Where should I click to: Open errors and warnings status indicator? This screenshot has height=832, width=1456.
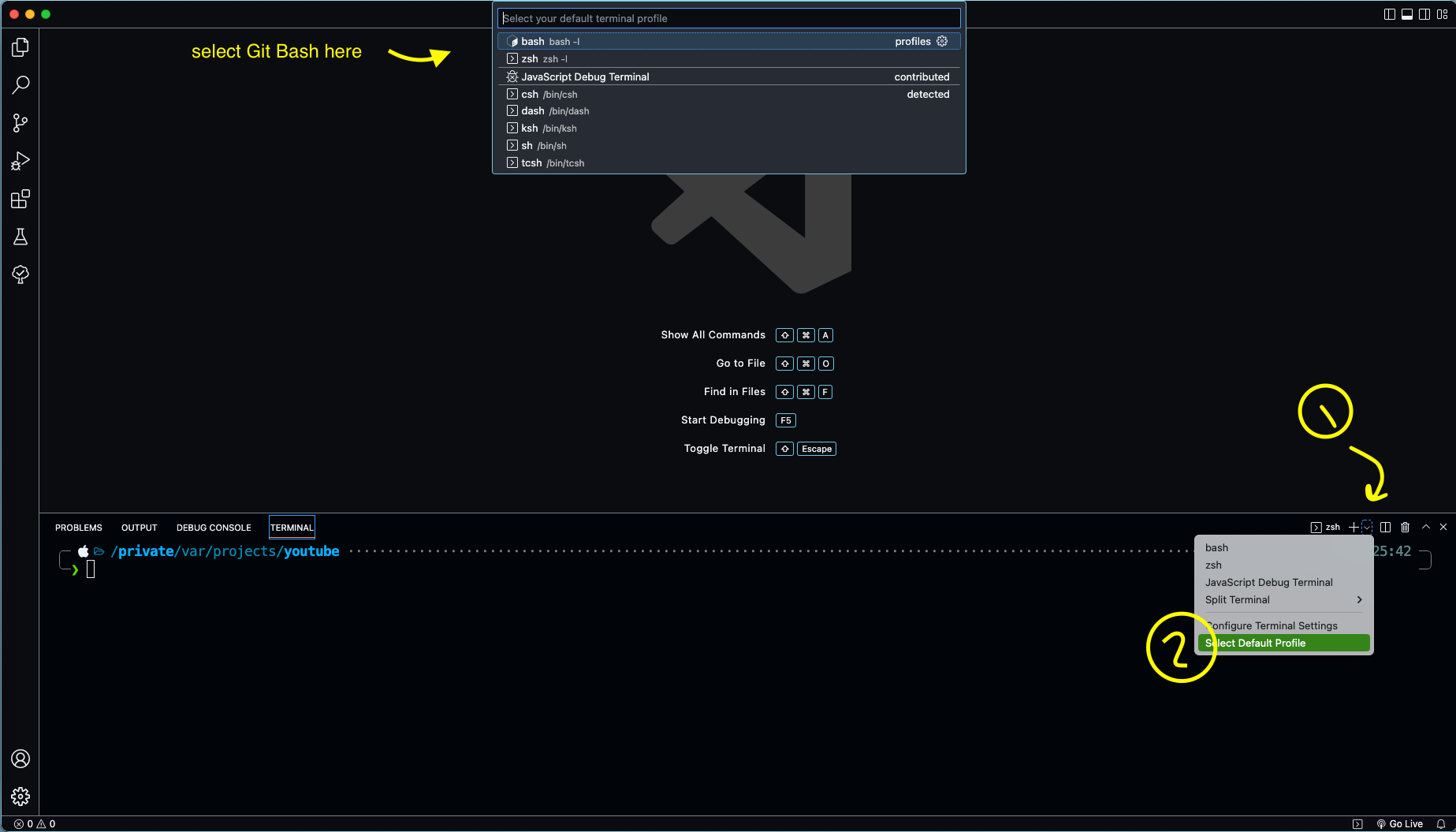point(35,824)
